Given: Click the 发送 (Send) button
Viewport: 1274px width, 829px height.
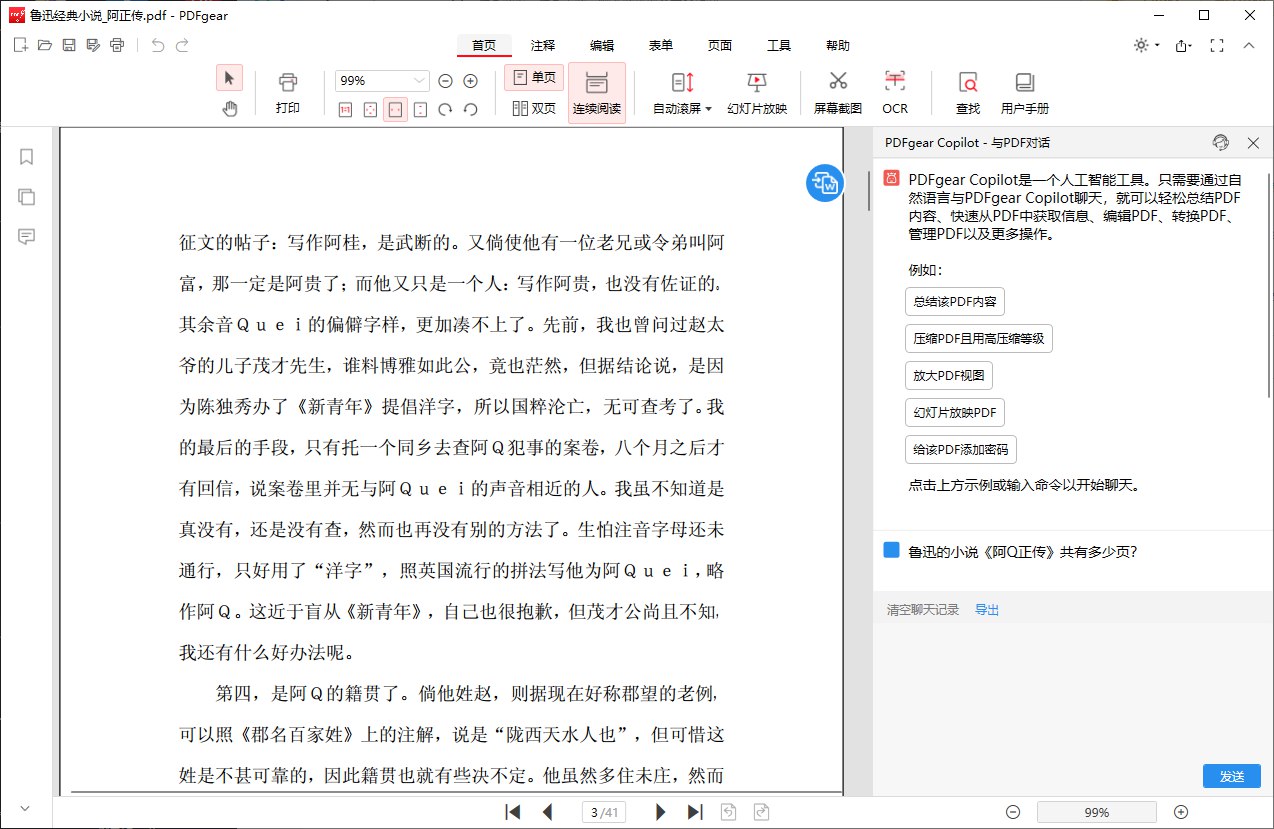Looking at the screenshot, I should [1231, 776].
